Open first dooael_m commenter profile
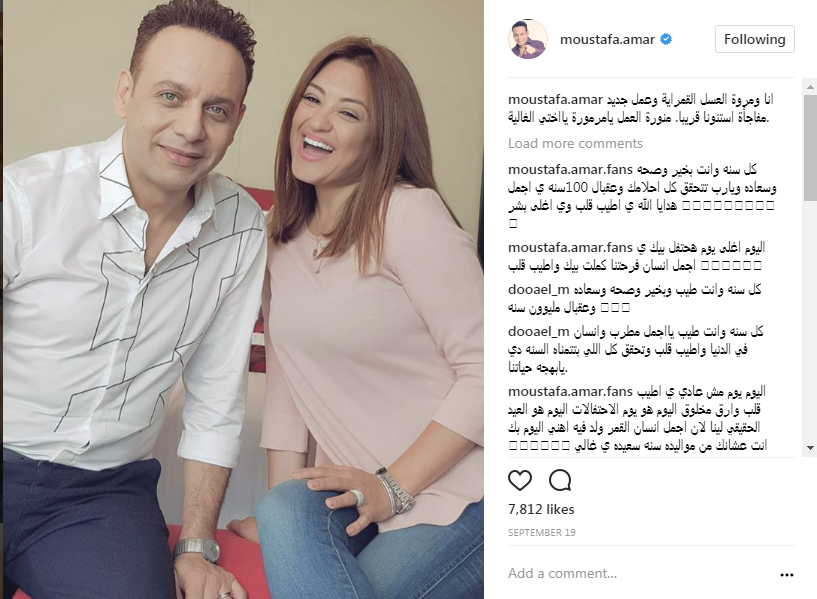The image size is (817, 599). [x=538, y=289]
